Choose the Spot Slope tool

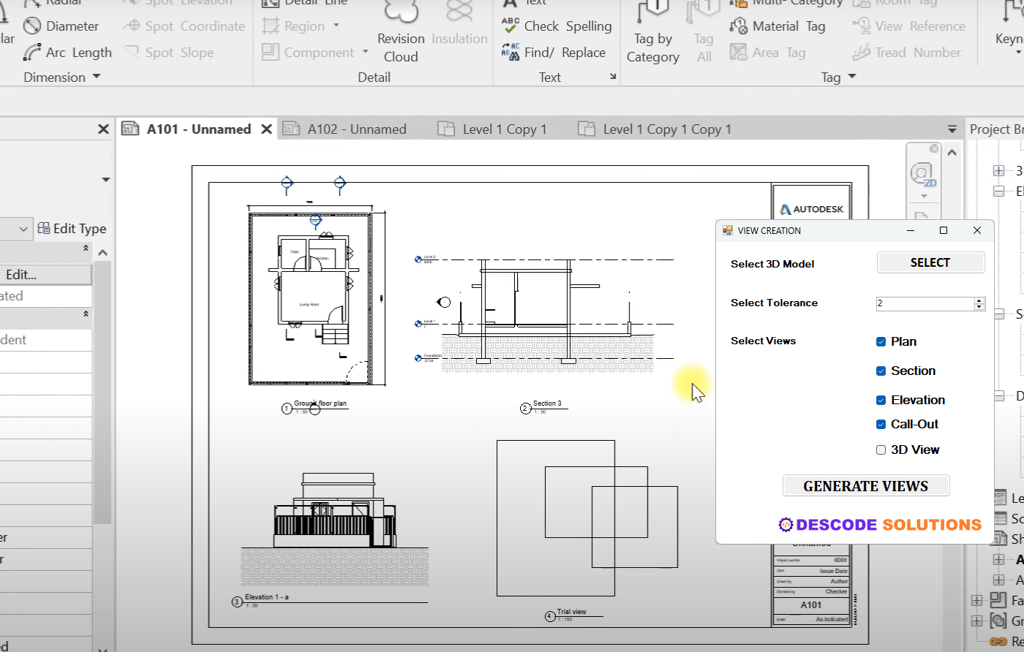pos(169,52)
